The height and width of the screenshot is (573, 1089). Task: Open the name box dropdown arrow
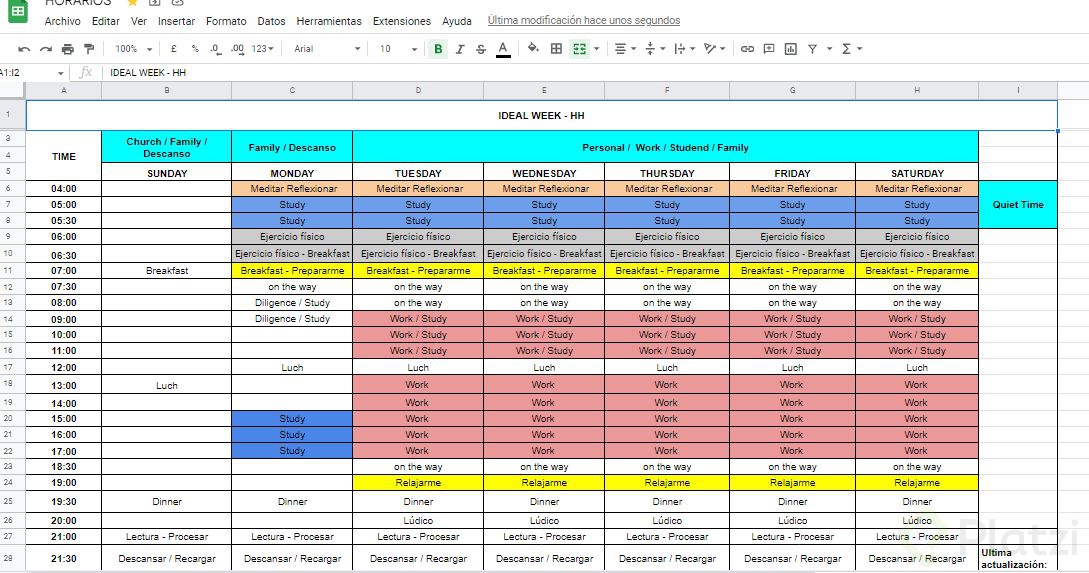(60, 73)
